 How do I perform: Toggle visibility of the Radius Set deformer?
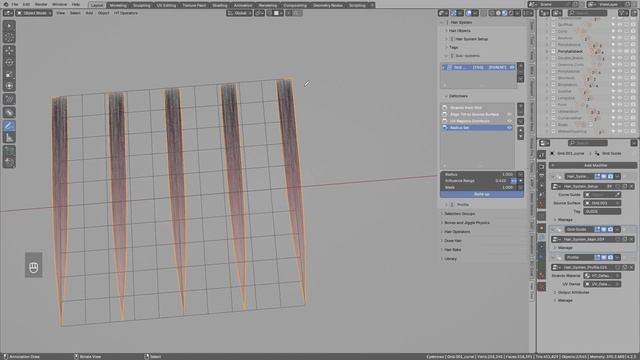click(x=509, y=128)
